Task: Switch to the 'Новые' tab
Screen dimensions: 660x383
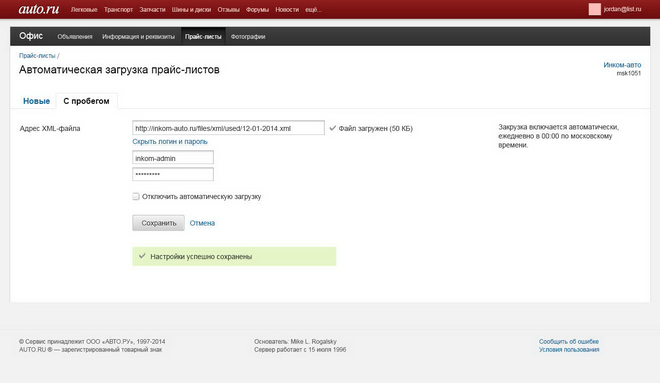Action: click(36, 101)
